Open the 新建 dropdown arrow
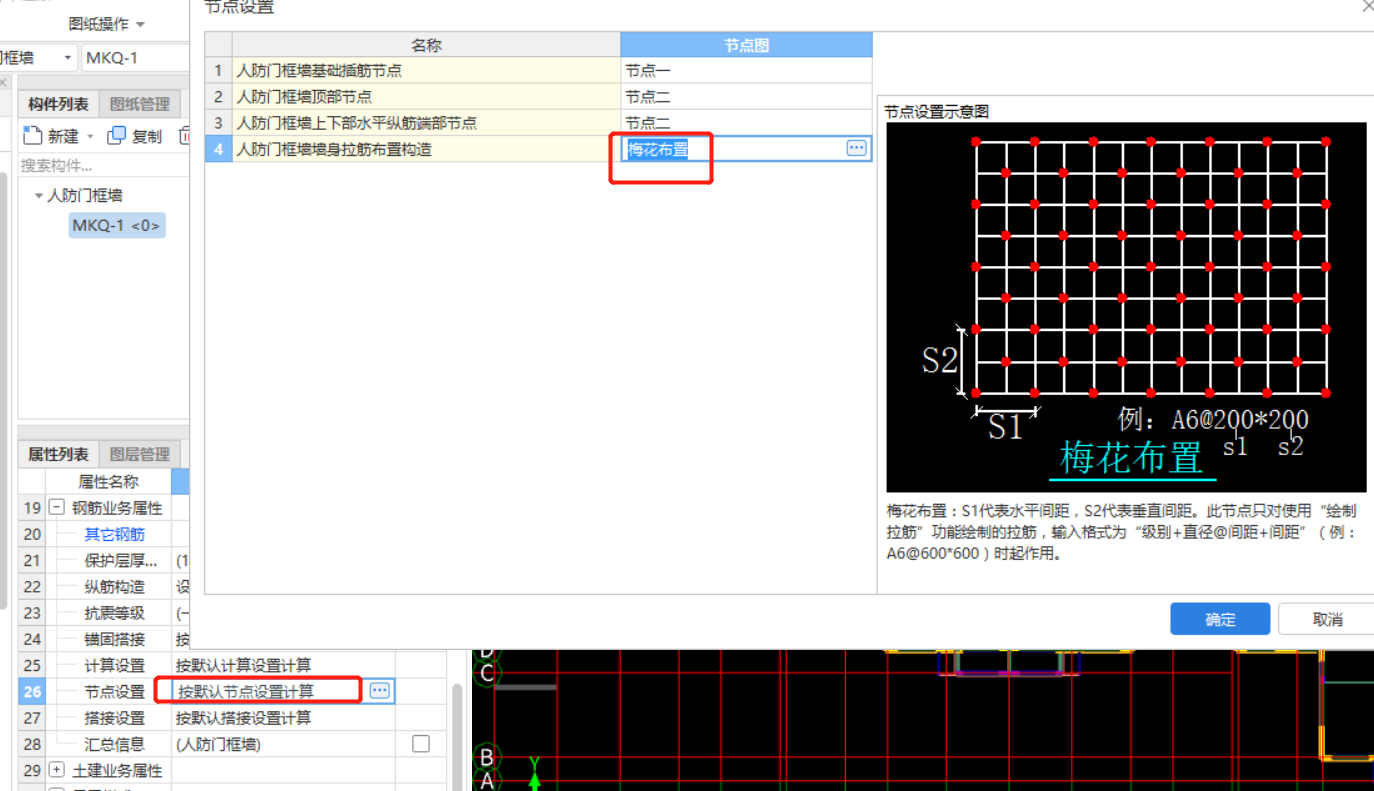 point(90,136)
